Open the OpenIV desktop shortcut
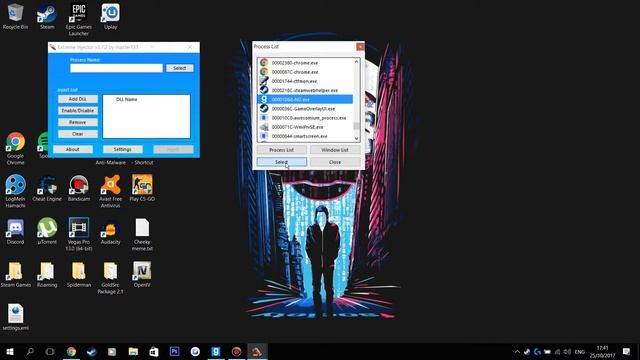 click(142, 274)
